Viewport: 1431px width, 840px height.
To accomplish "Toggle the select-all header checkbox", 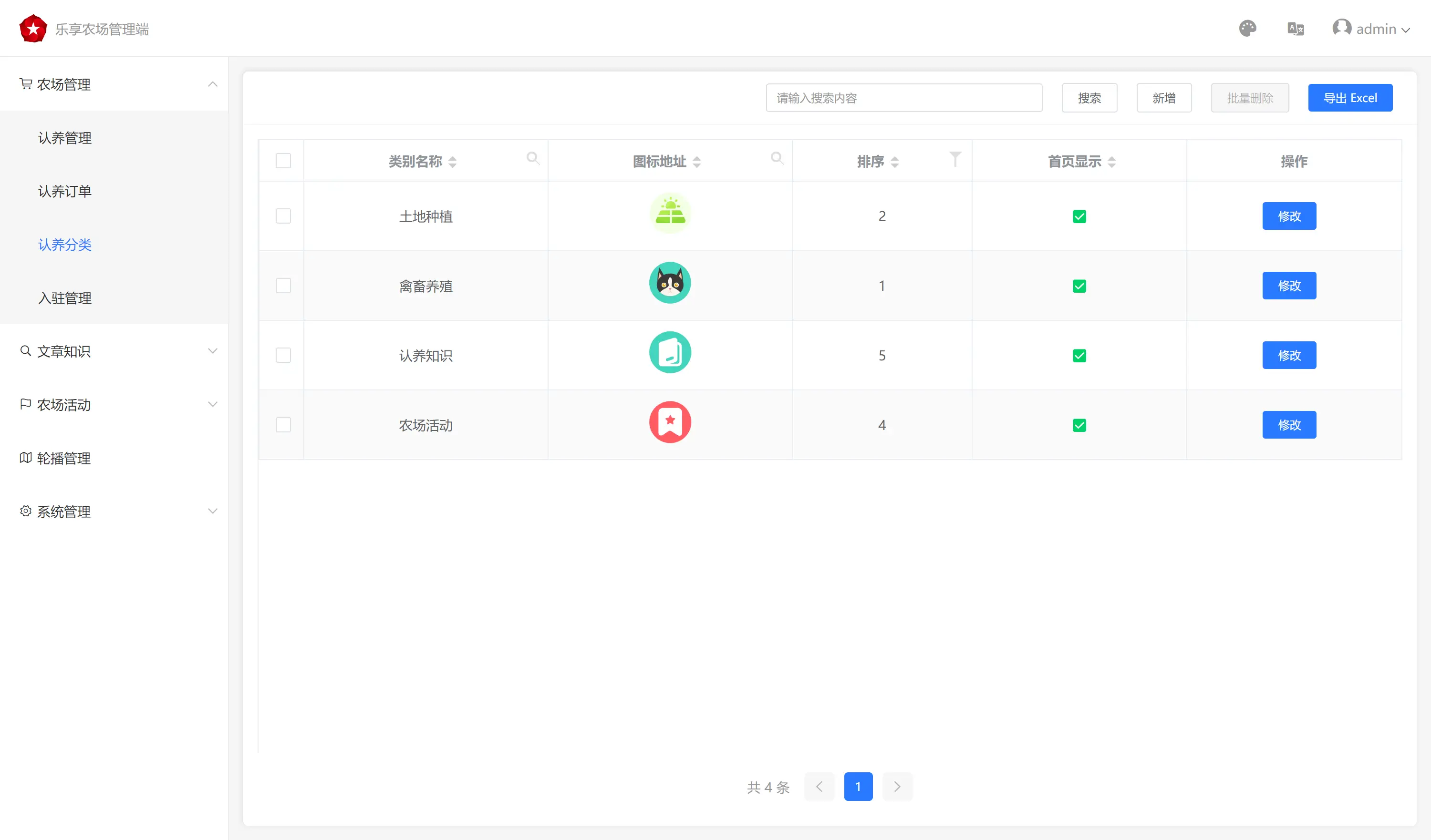I will tap(283, 161).
